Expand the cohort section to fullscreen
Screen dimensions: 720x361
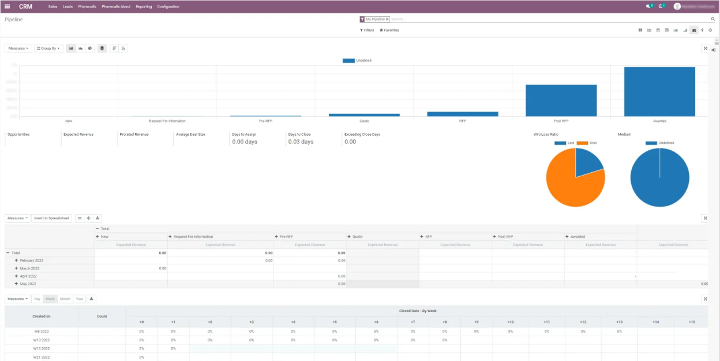point(705,299)
